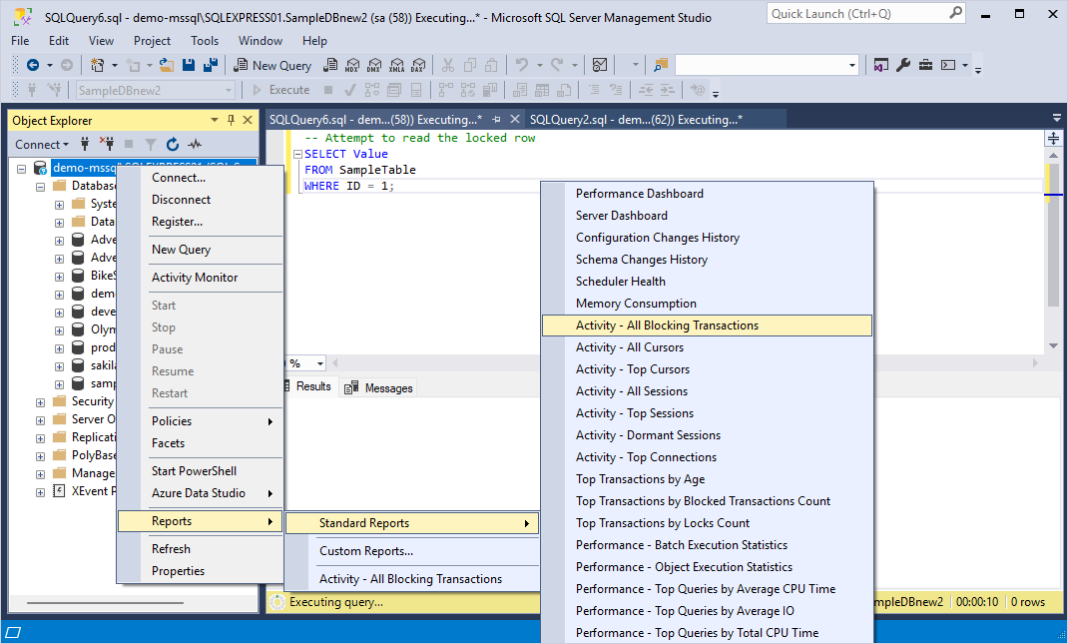The width and height of the screenshot is (1068, 644).
Task: Click the New Query toolbar button
Action: (272, 65)
